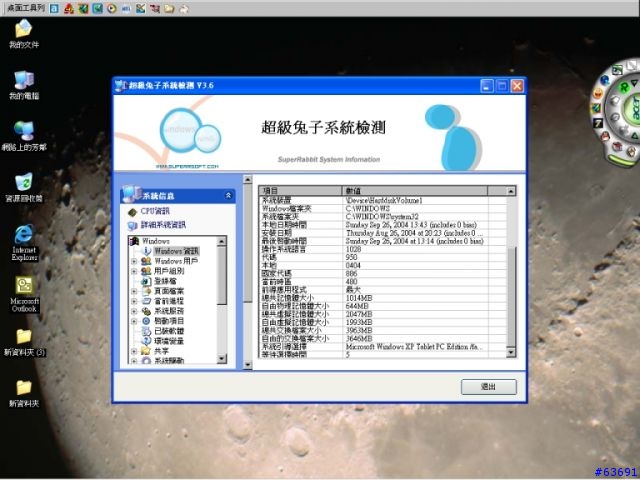Click the data table scroll-down arrow
The width and height of the screenshot is (640, 480).
(511, 352)
